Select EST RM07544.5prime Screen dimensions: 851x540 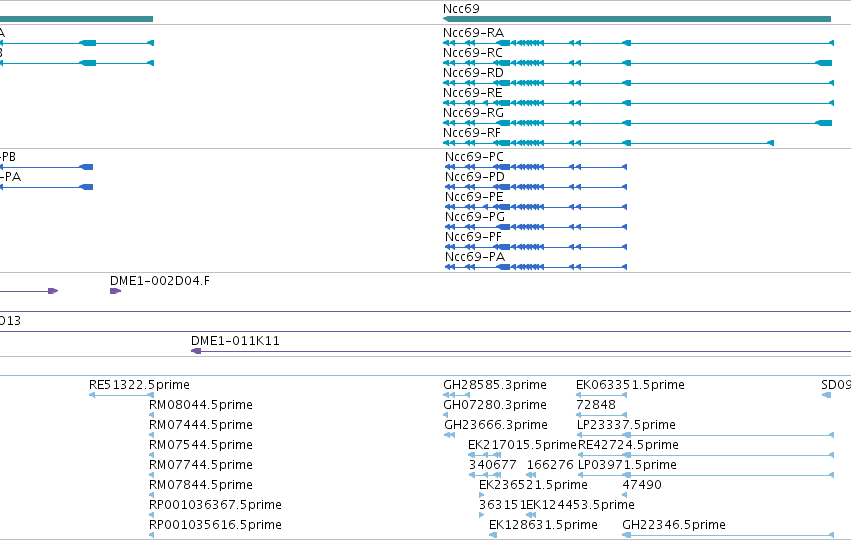point(201,445)
